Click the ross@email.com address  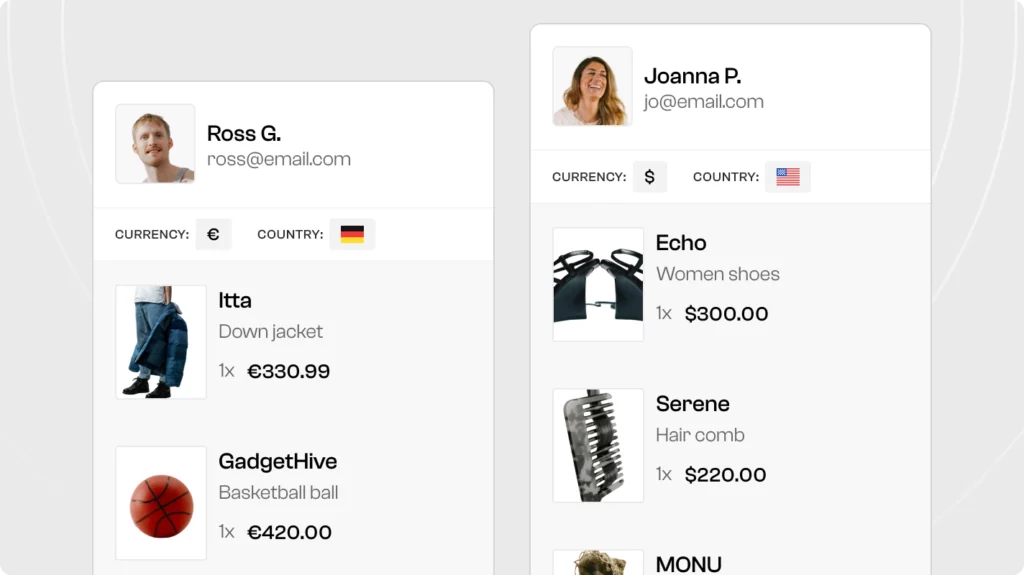[279, 159]
